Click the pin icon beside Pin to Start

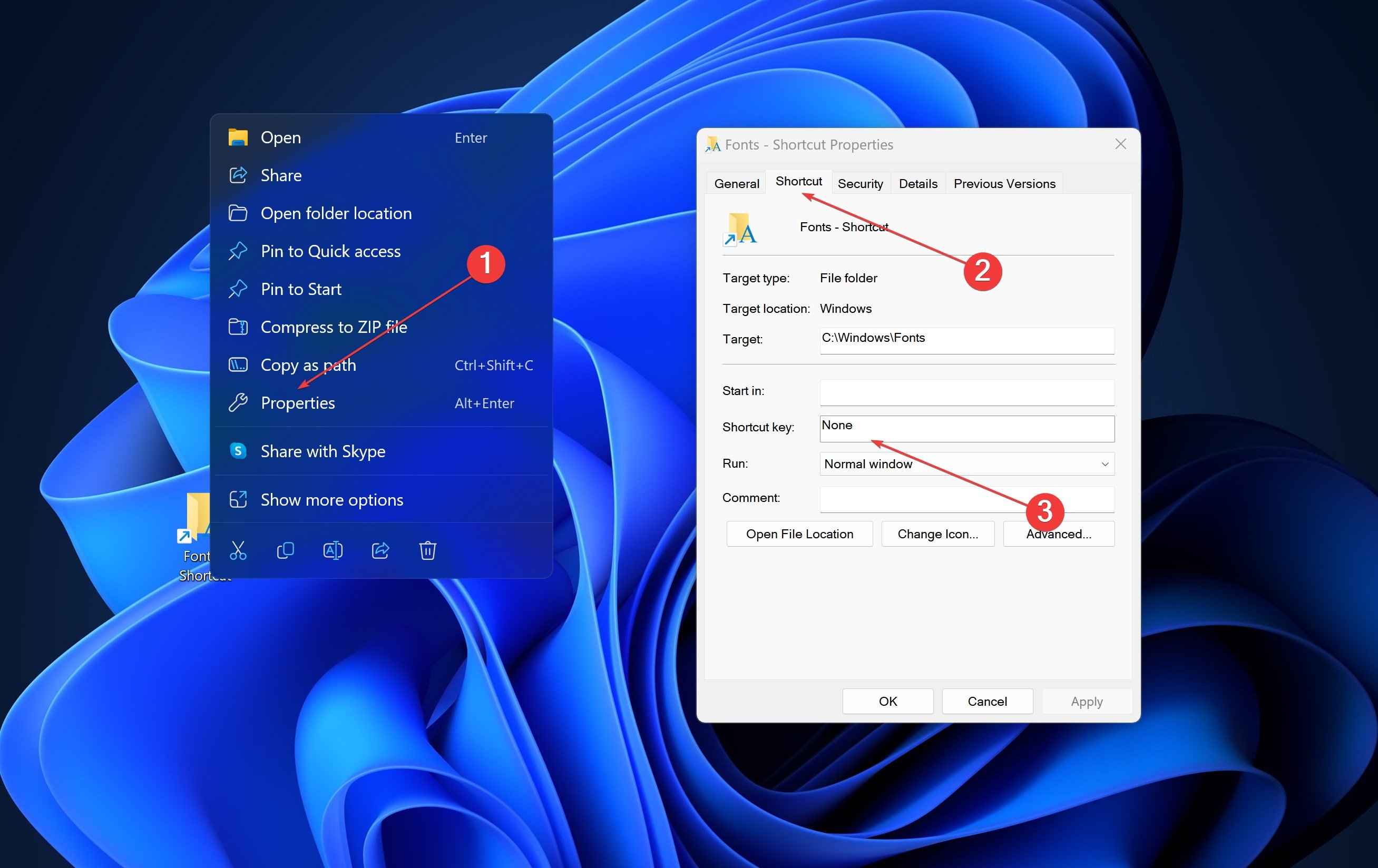(x=238, y=289)
